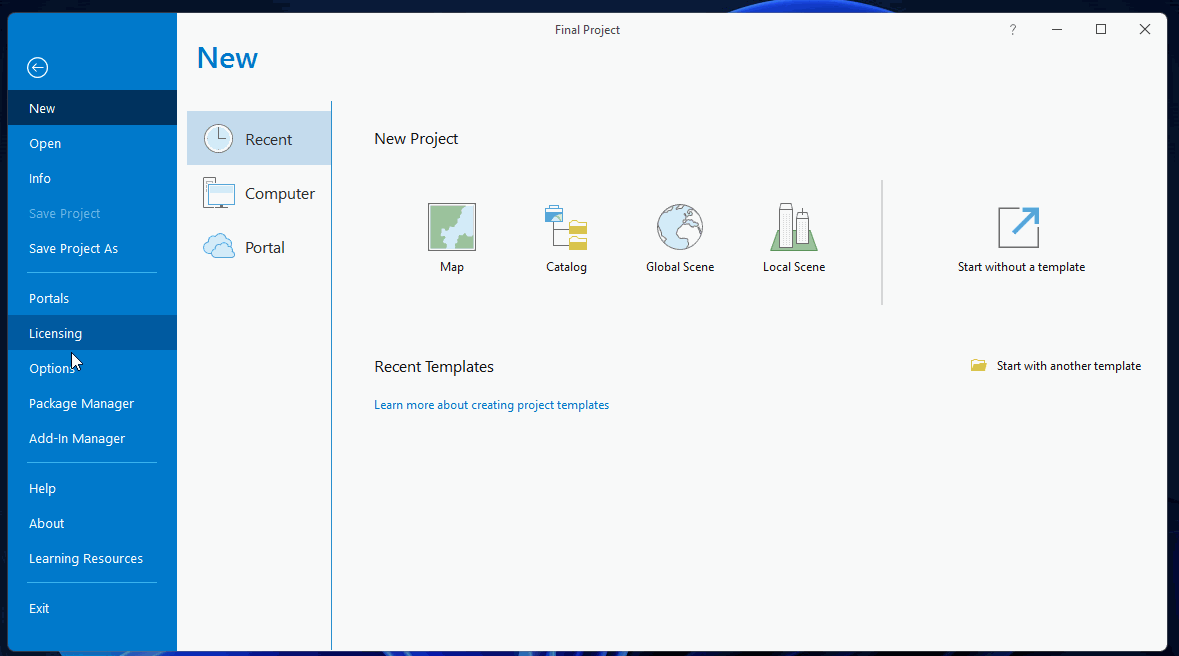Viewport: 1179px width, 656px height.
Task: Select Save Project As in sidebar
Action: (73, 248)
